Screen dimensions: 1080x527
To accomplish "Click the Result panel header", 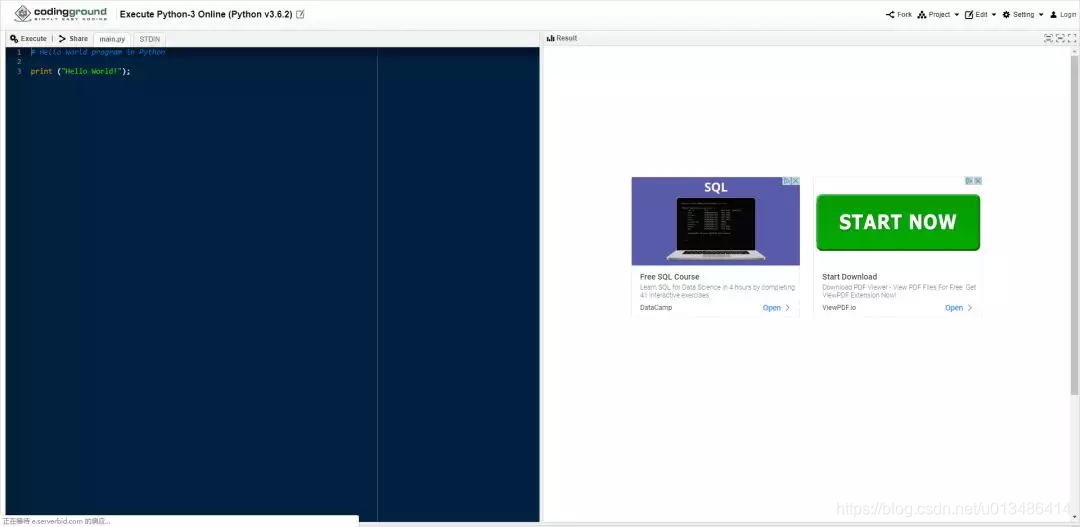I will [x=562, y=39].
